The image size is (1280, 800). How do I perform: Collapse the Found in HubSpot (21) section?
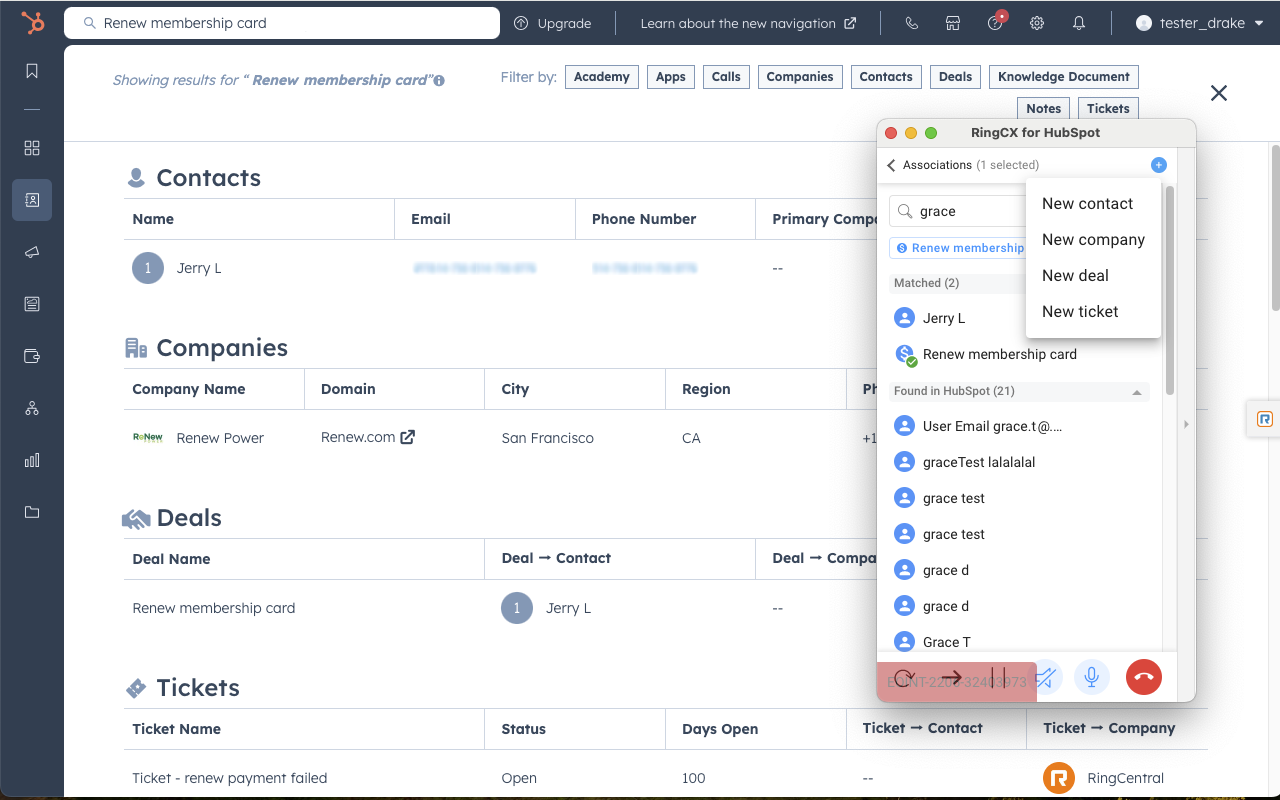click(1137, 392)
